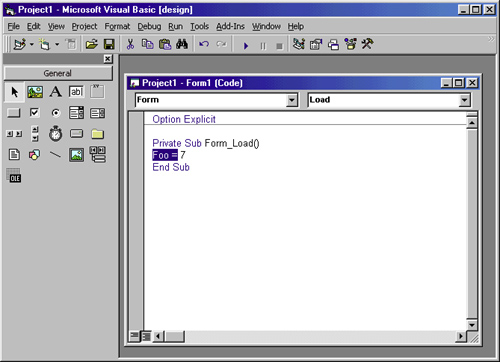Image resolution: width=500 pixels, height=362 pixels.
Task: Open the Debug menu
Action: coord(149,26)
